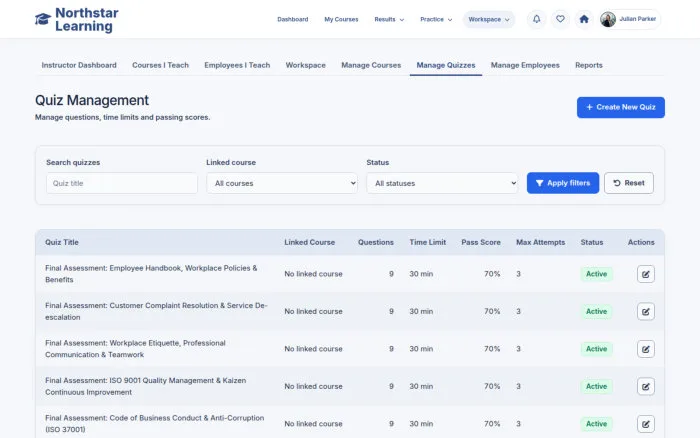
Task: Open the Workspace dropdown in top navigation
Action: click(x=489, y=20)
